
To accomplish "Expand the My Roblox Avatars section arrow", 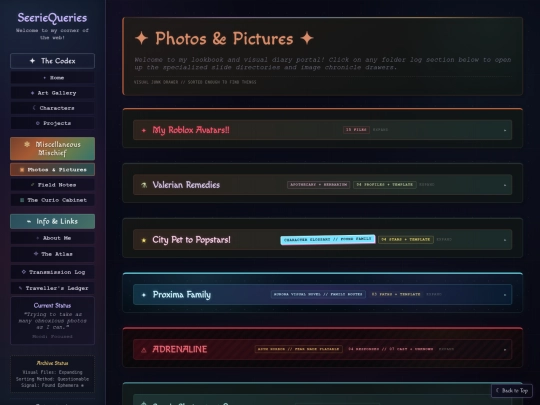I will 505,130.
